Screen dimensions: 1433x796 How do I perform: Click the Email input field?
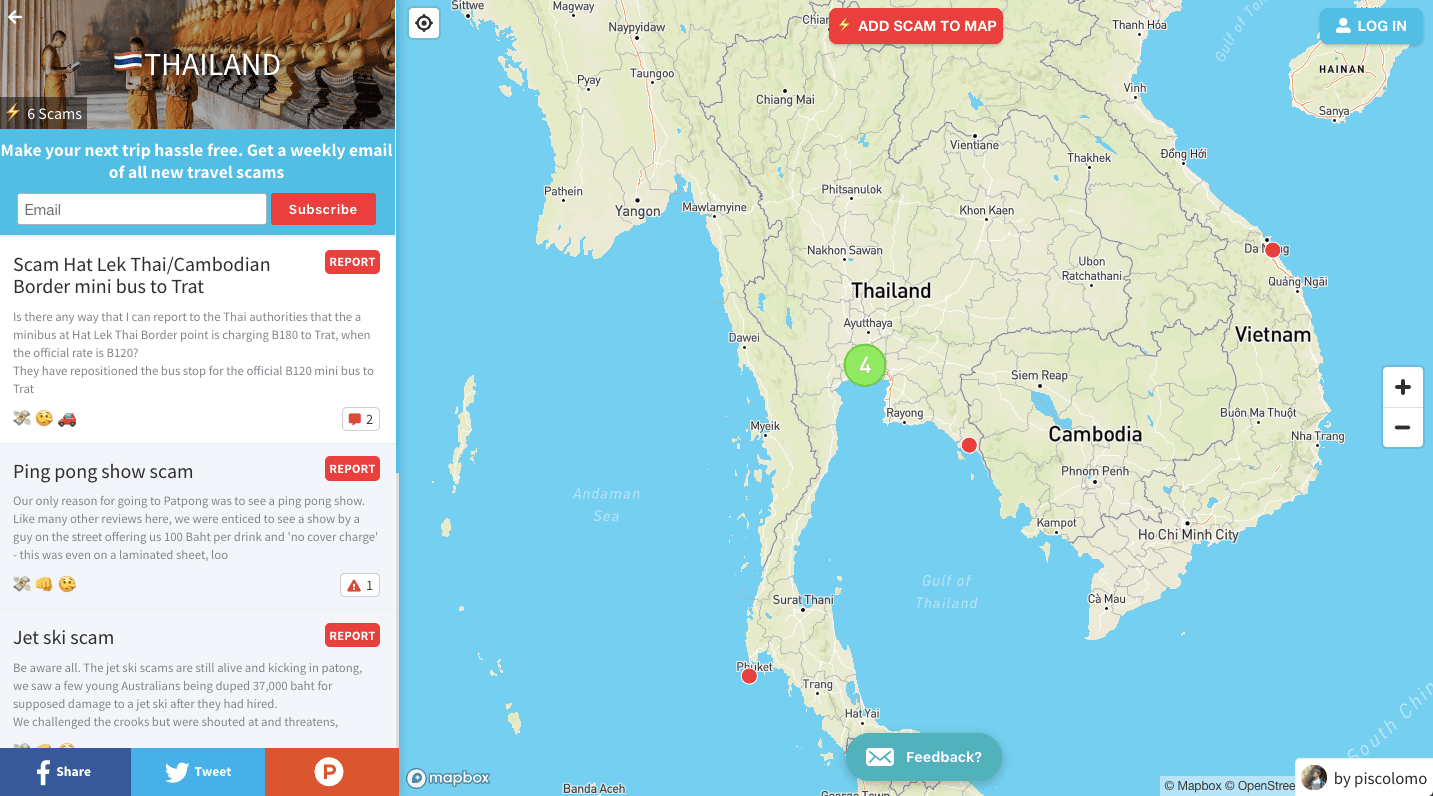pyautogui.click(x=142, y=209)
